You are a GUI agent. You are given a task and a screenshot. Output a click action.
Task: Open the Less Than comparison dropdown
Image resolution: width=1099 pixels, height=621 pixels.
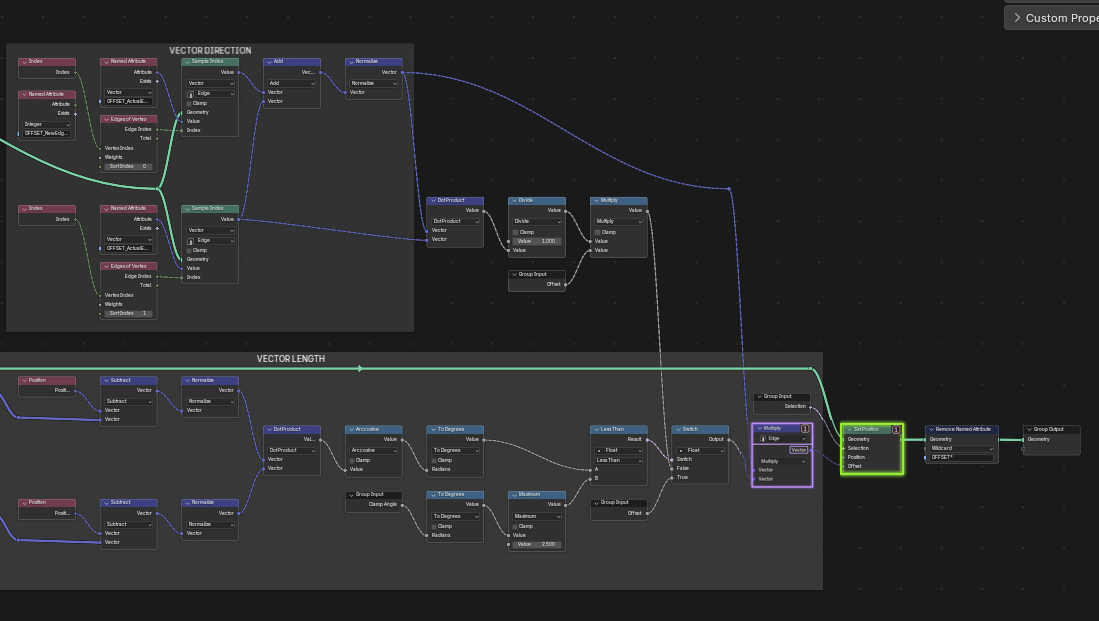[618, 460]
